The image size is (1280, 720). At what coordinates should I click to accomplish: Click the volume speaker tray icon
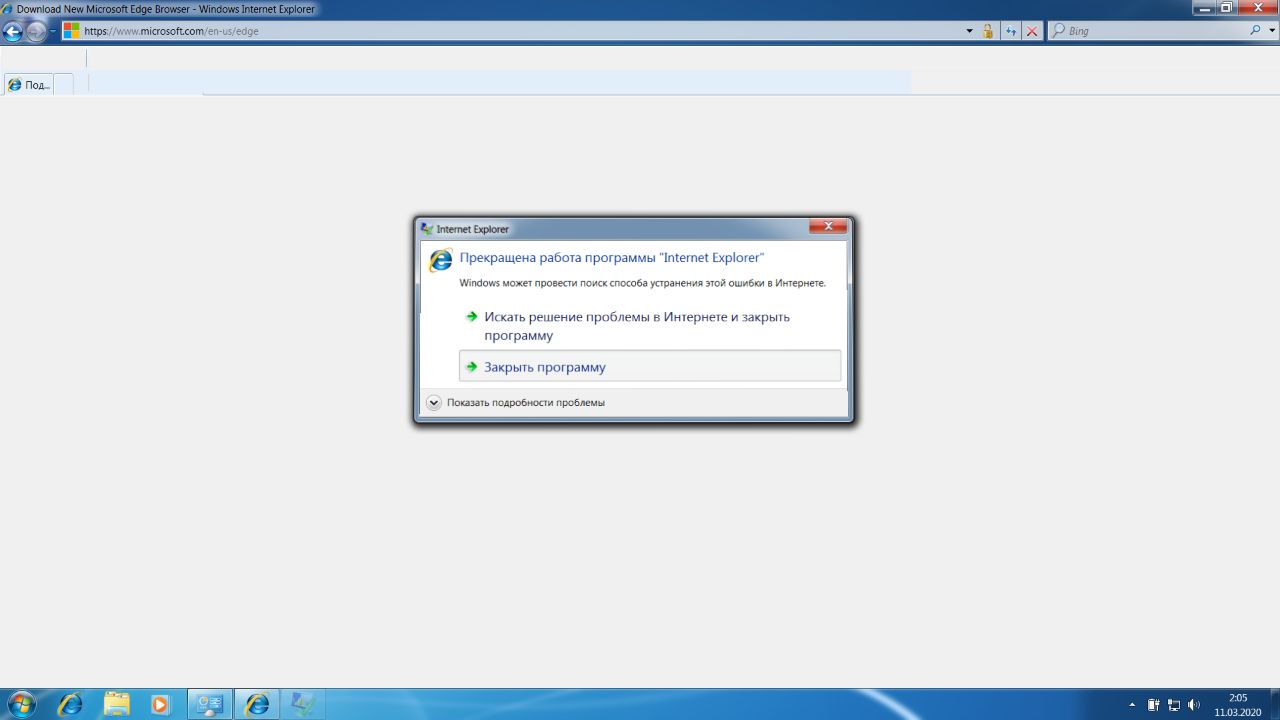(x=1193, y=705)
